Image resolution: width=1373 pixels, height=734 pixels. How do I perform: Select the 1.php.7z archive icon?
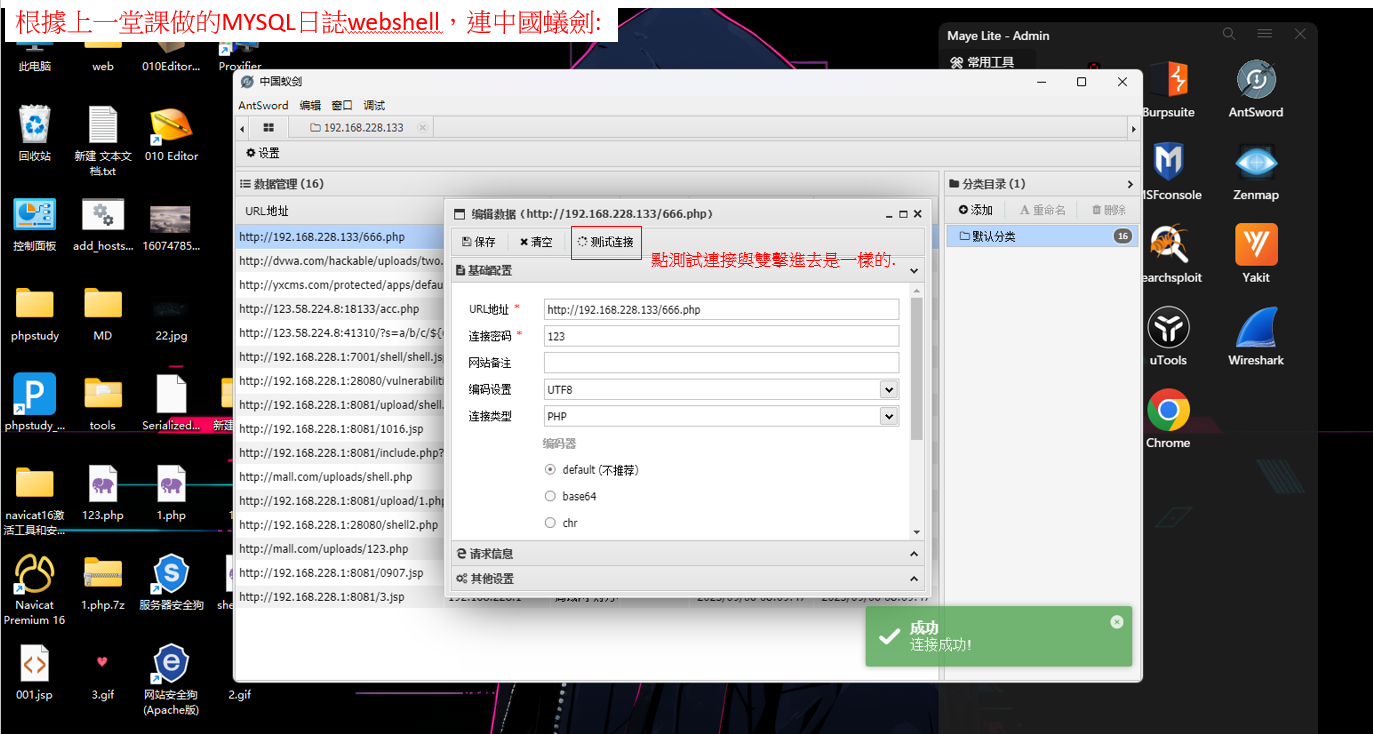(x=103, y=574)
